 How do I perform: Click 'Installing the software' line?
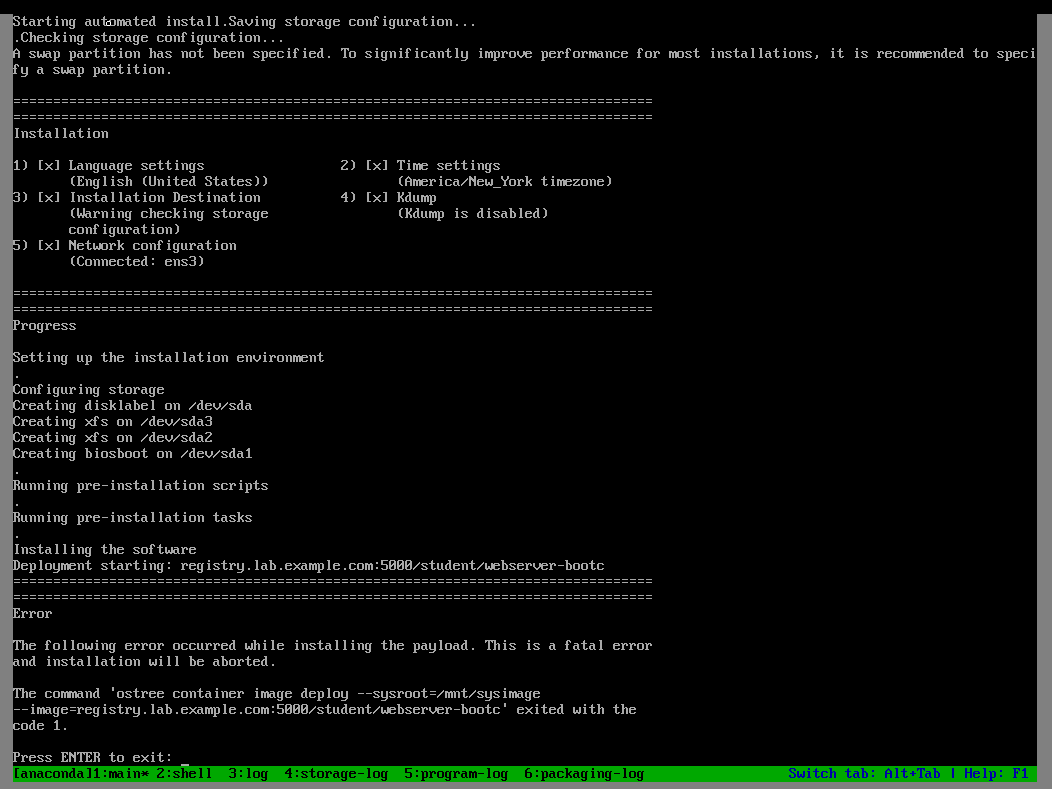[105, 549]
